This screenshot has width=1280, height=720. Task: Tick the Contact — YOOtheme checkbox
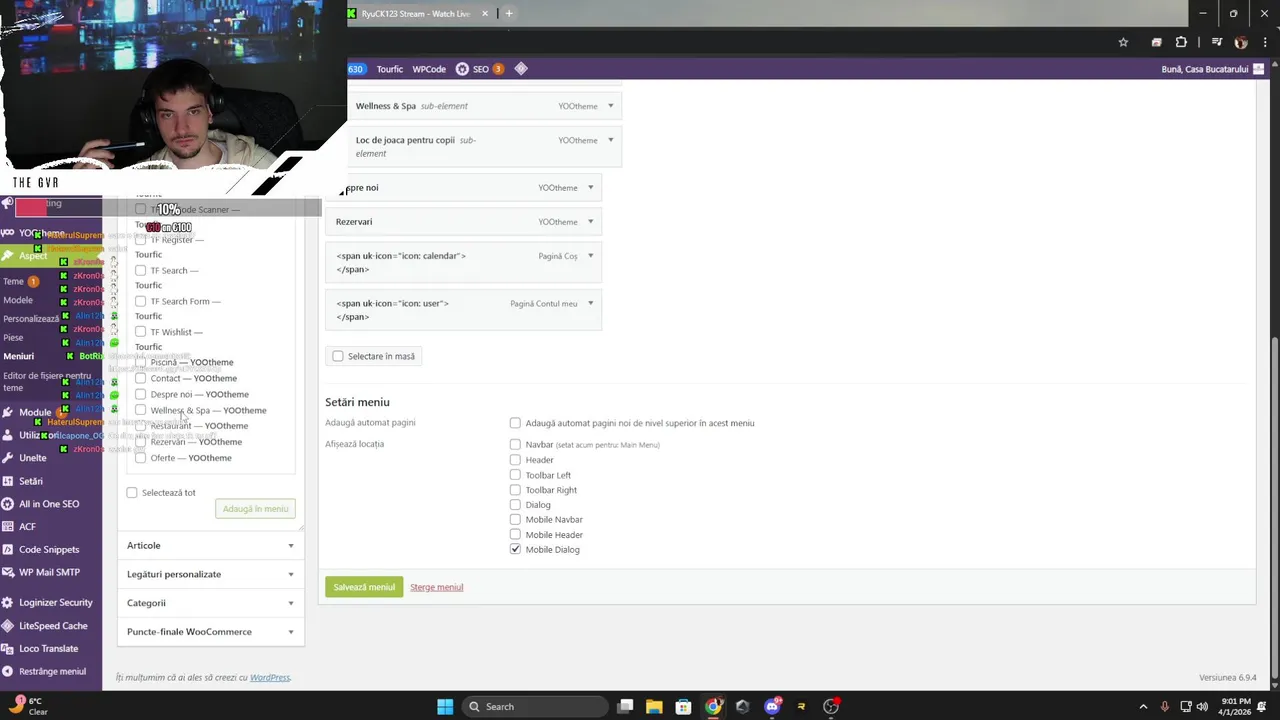coord(140,378)
